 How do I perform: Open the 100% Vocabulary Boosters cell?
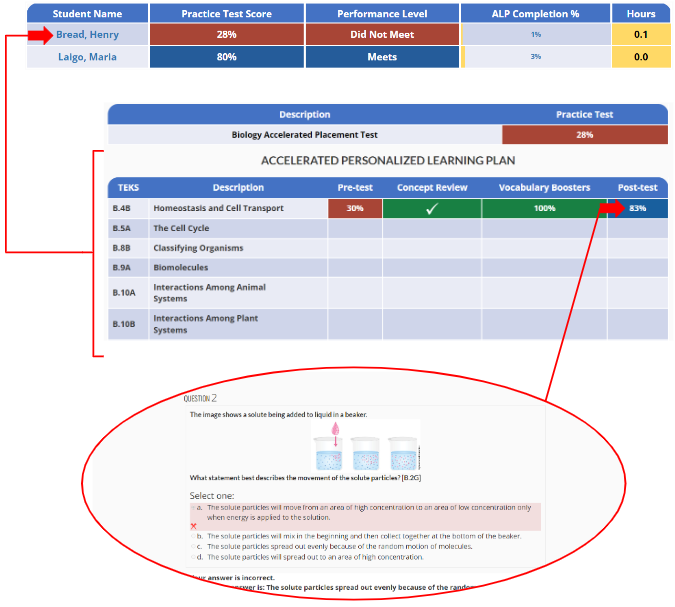click(x=544, y=209)
